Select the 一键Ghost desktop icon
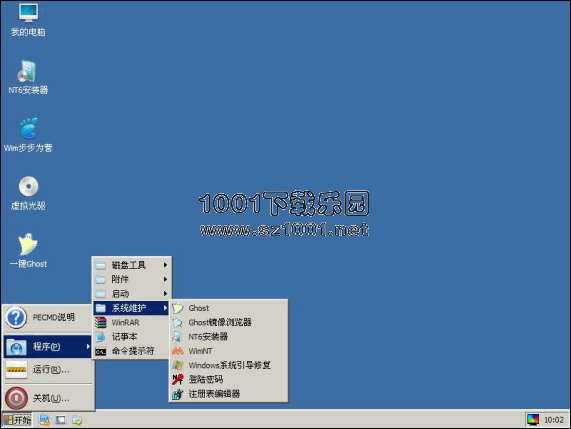The image size is (571, 429). tap(28, 251)
